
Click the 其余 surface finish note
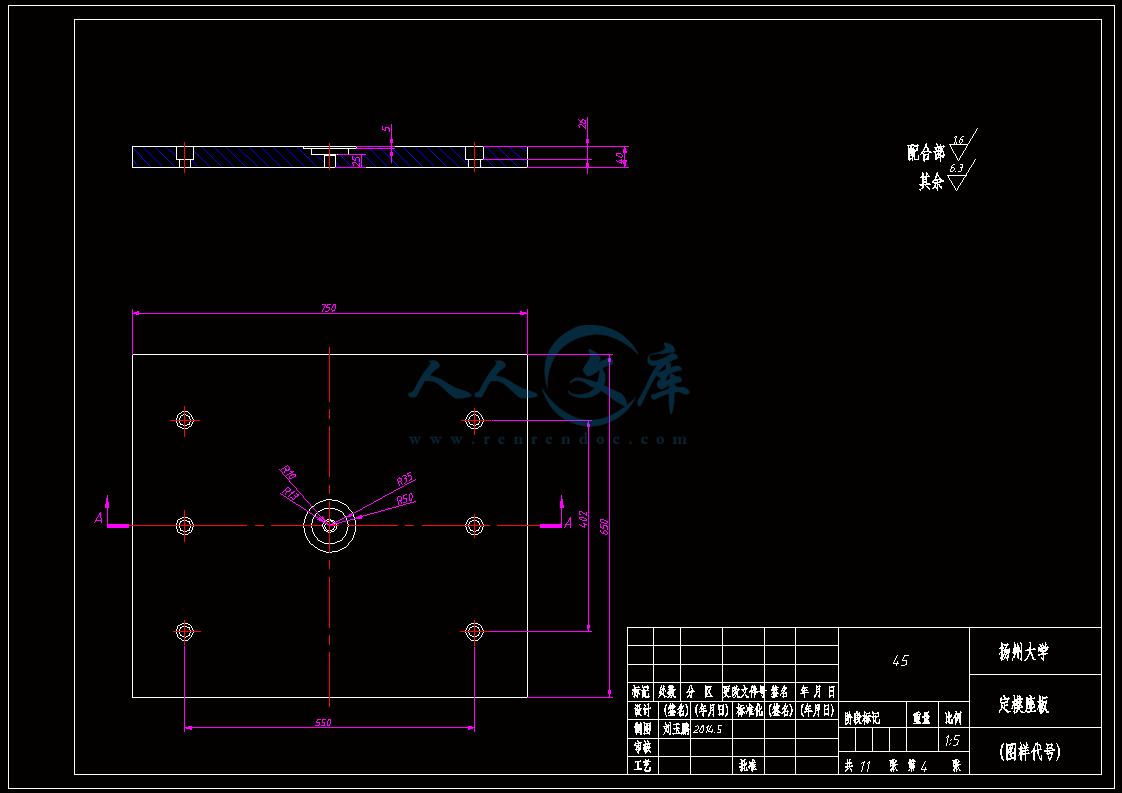(x=932, y=181)
